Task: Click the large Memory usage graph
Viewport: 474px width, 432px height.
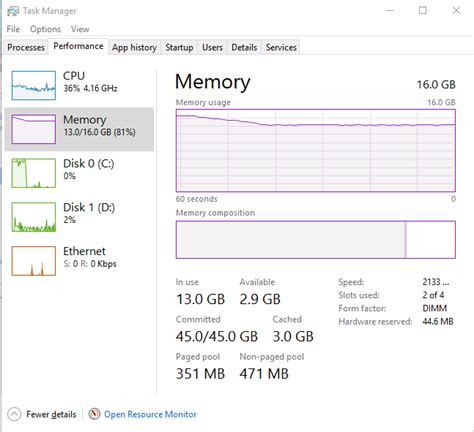Action: [316, 150]
